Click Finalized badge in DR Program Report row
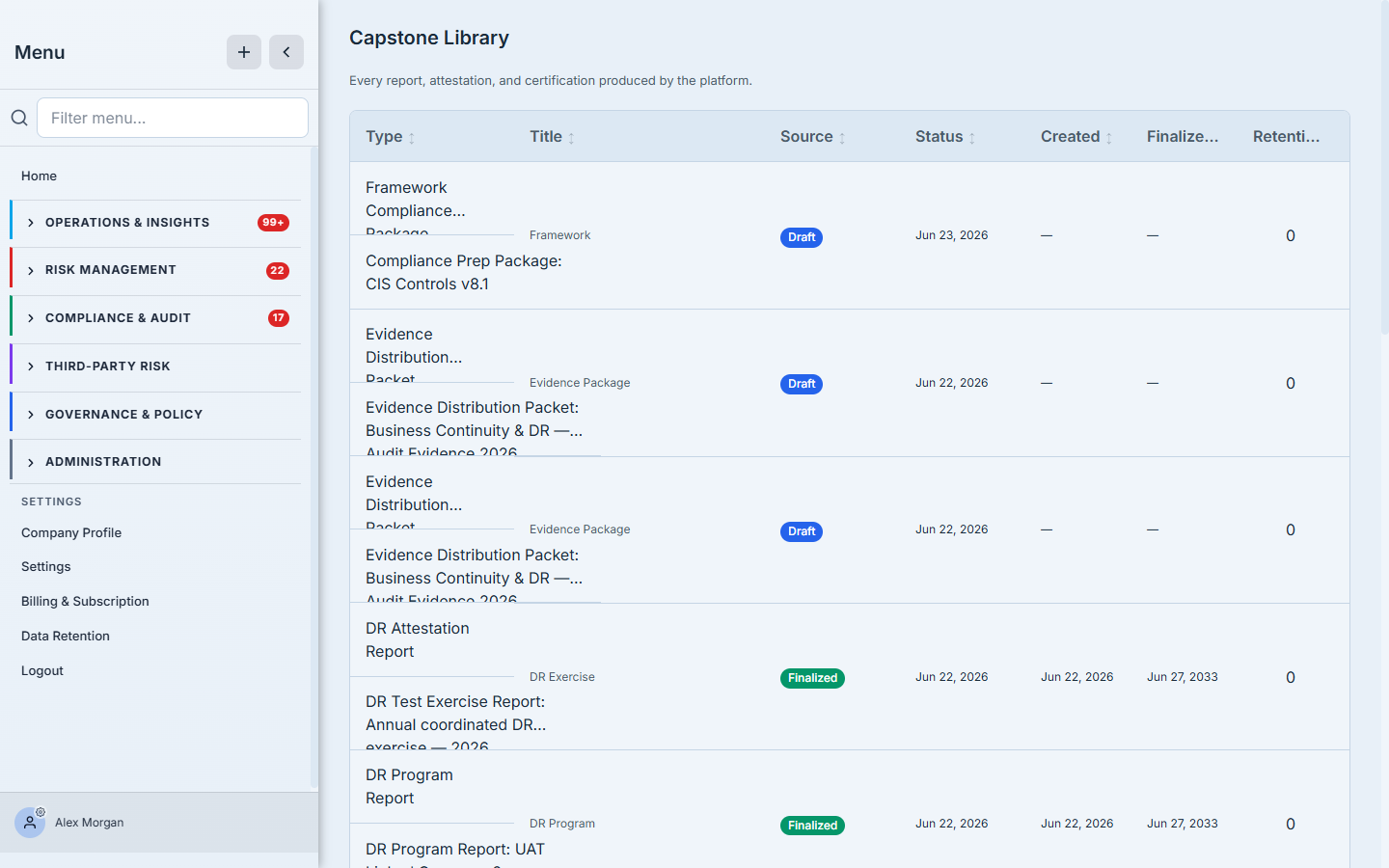This screenshot has width=1389, height=868. [812, 826]
